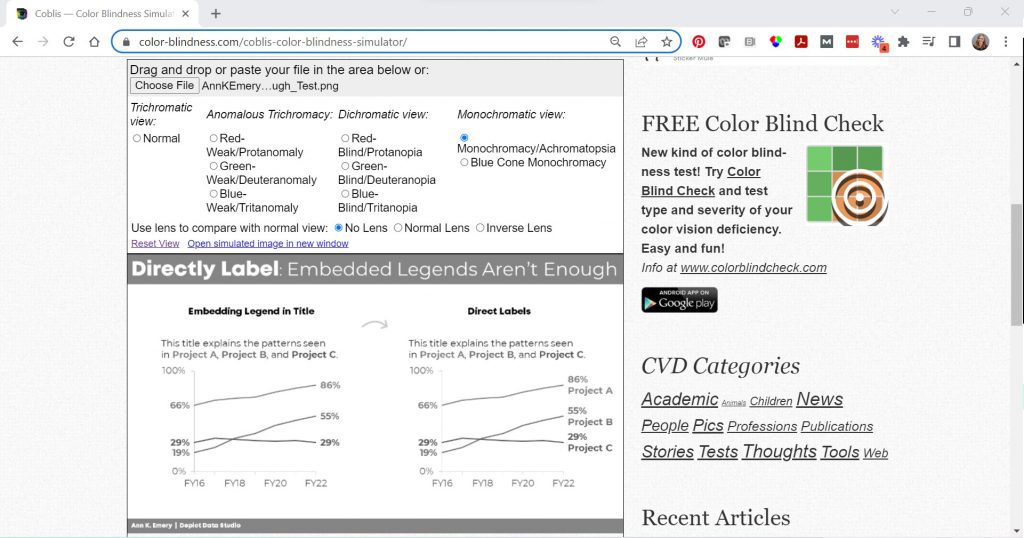Open the Publications category
This screenshot has width=1024, height=538.
click(837, 426)
